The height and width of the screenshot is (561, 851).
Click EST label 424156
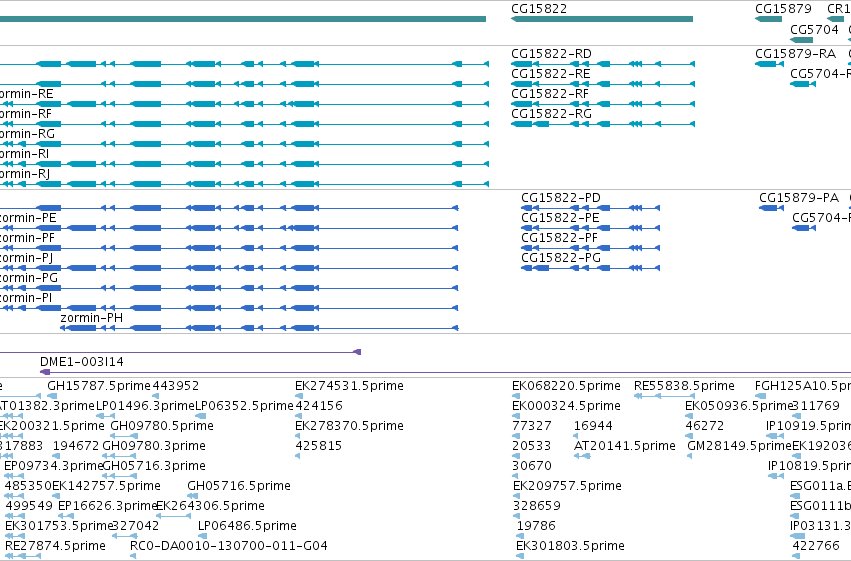[x=319, y=406]
